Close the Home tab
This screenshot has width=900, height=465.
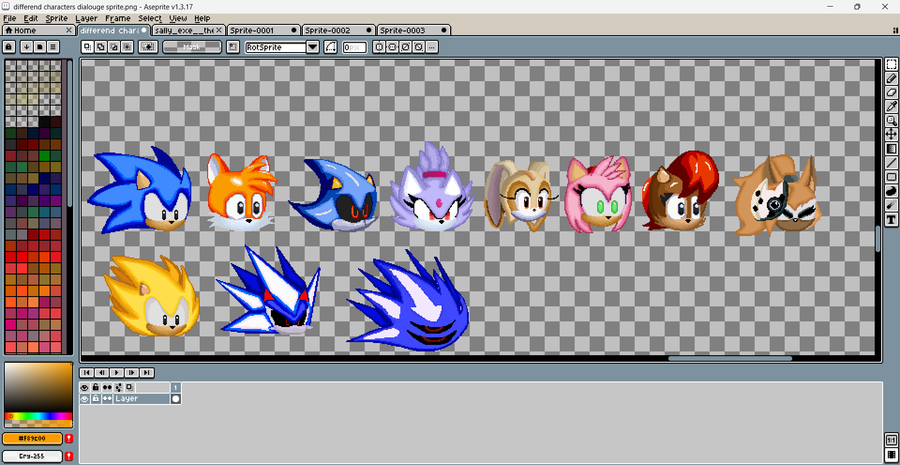pos(69,30)
